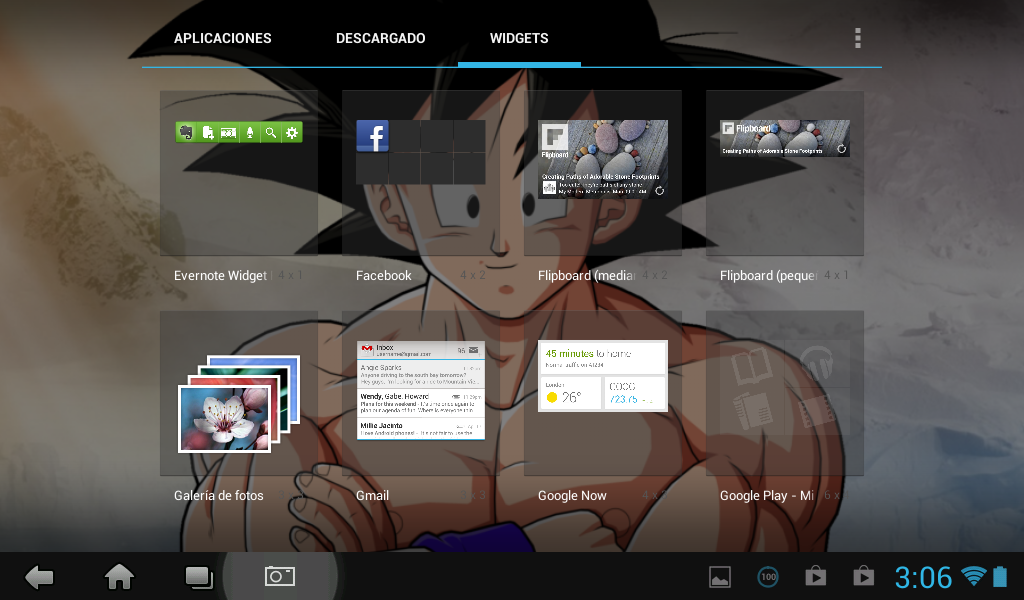
Task: Tap the Home navigation button
Action: (120, 577)
